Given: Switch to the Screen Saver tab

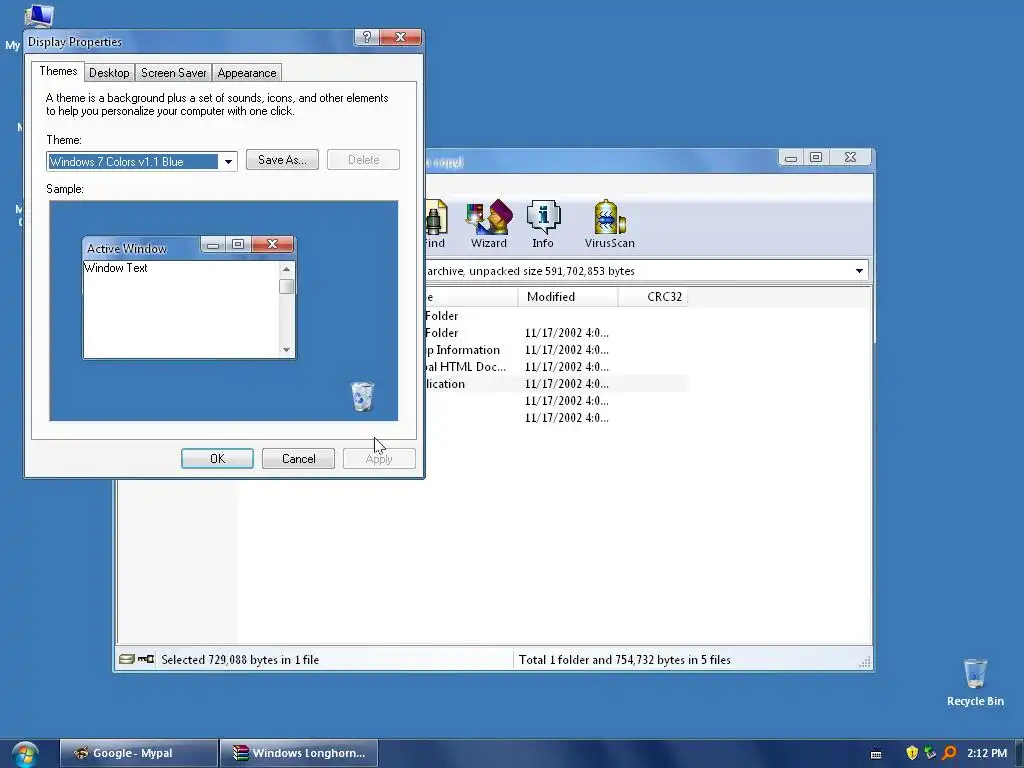Looking at the screenshot, I should coord(174,72).
